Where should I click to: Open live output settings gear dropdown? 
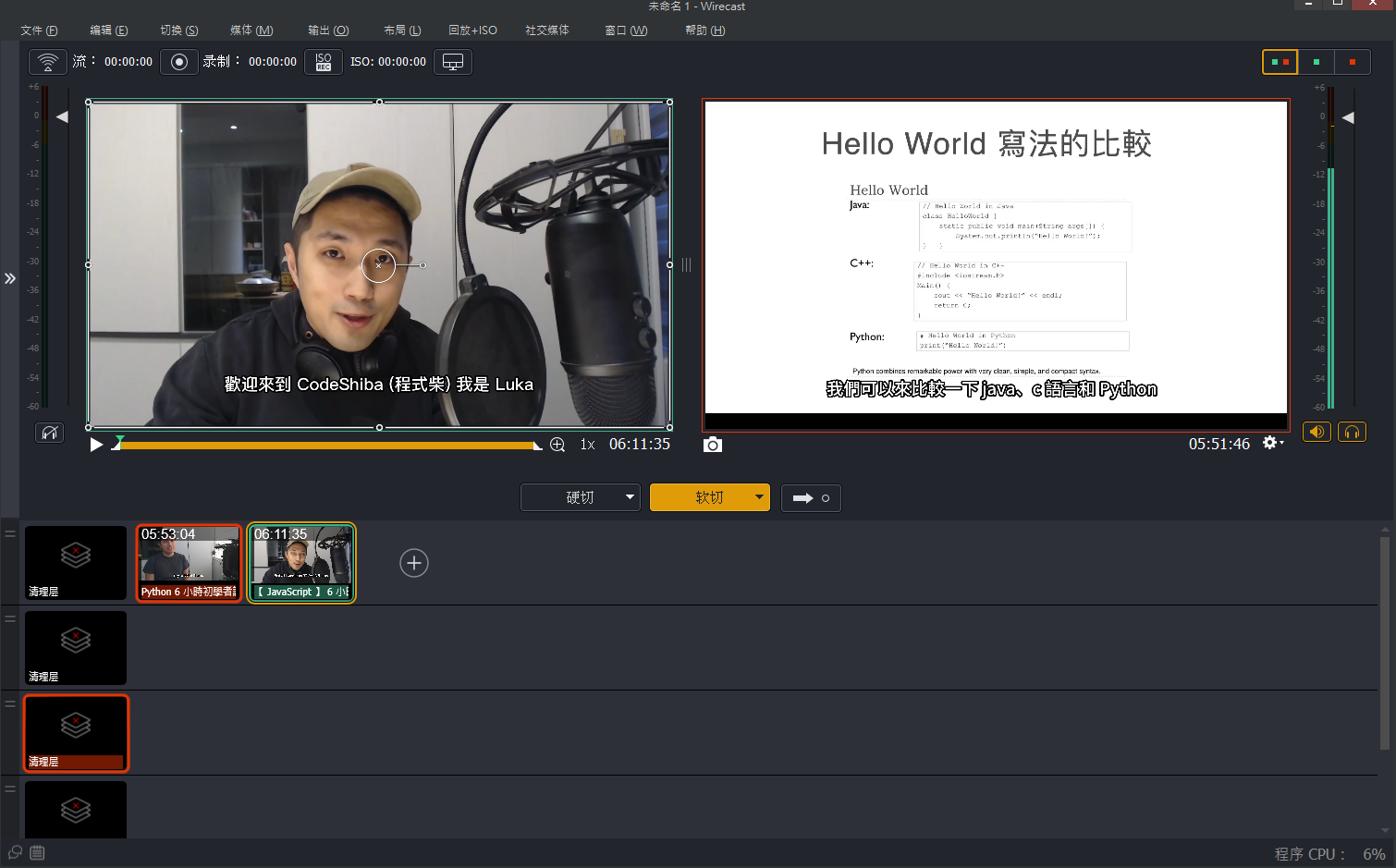1273,444
